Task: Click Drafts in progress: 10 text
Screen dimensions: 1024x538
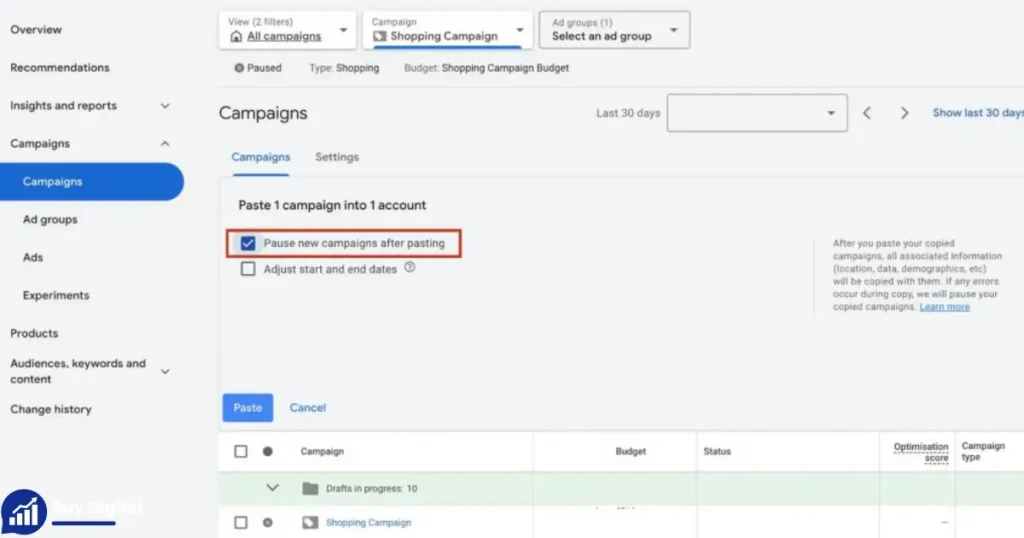Action: coord(371,488)
